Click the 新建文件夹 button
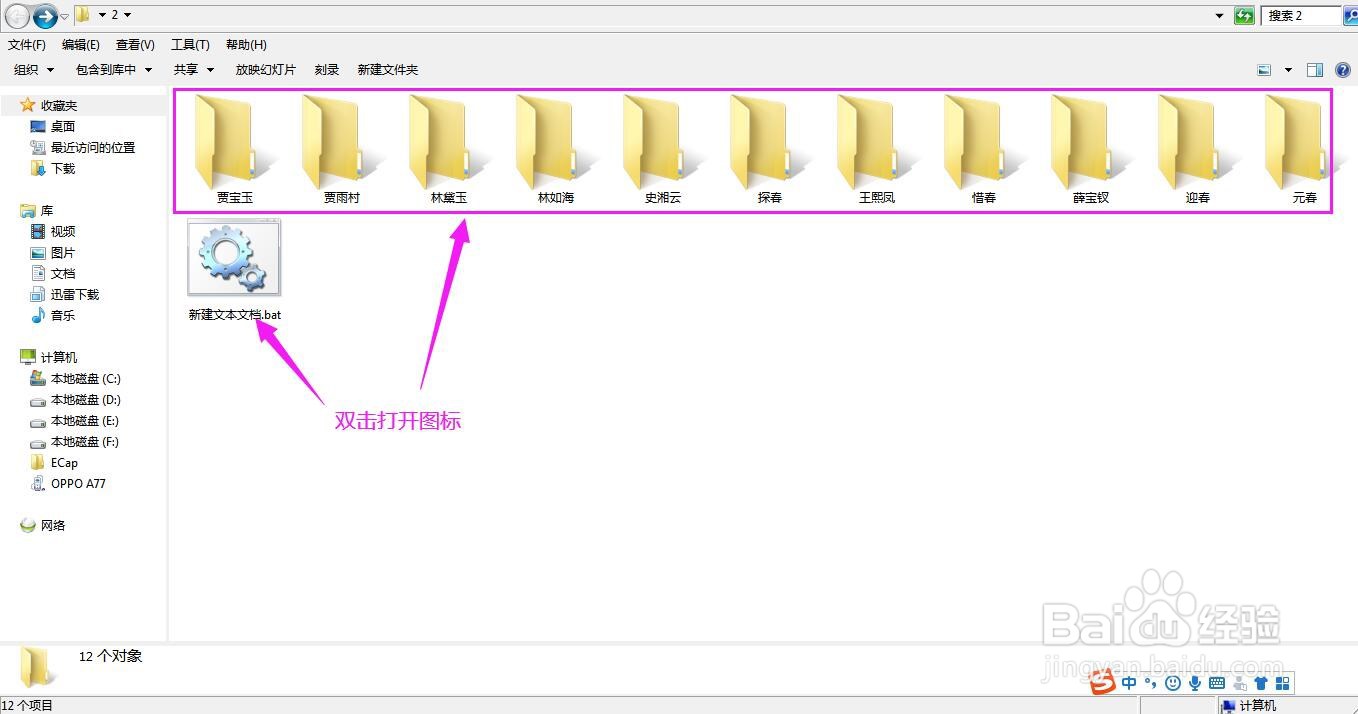This screenshot has height=714, width=1358. pos(388,70)
